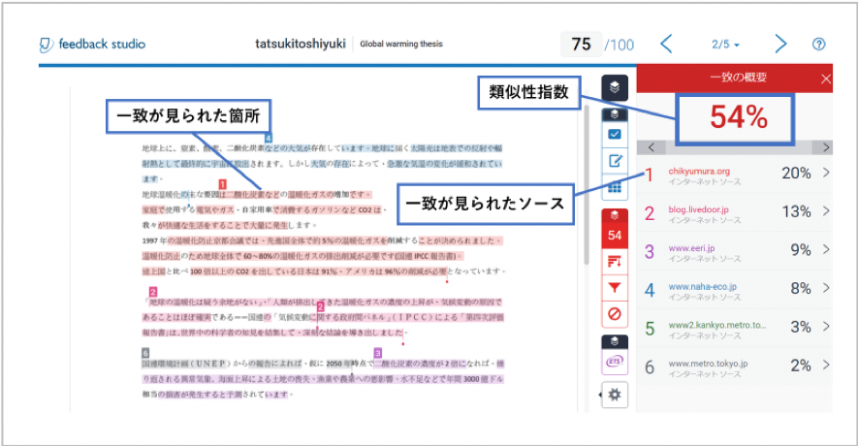Go to the next paper arrow

click(780, 44)
